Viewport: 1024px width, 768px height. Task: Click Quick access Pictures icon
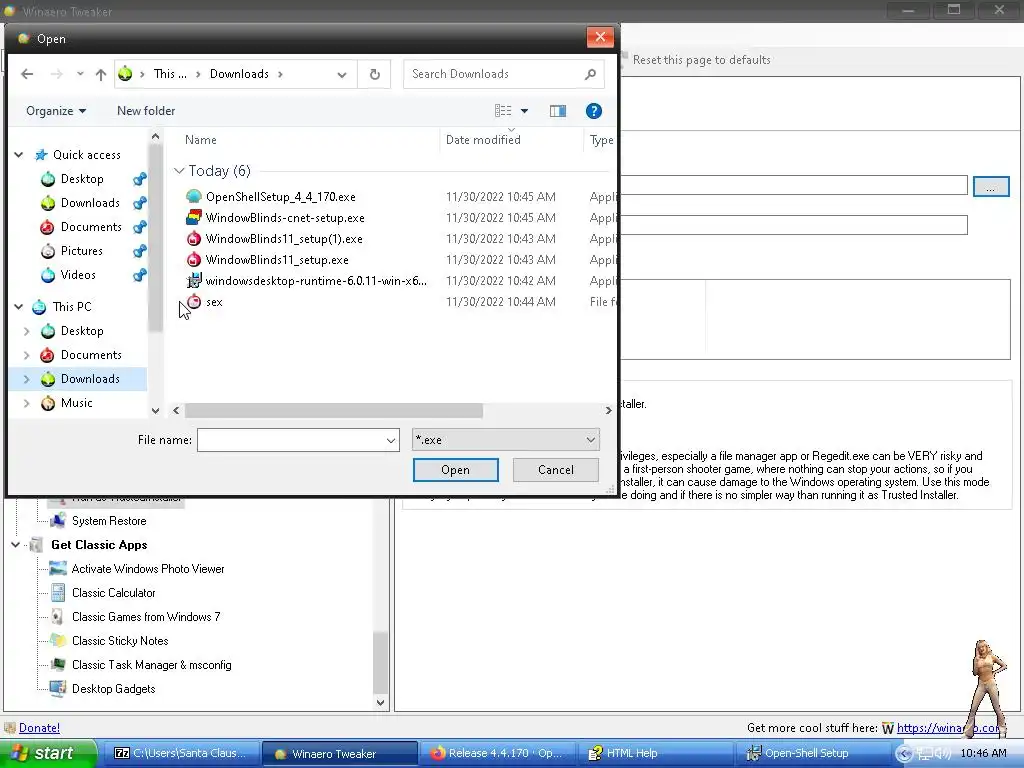[48, 251]
